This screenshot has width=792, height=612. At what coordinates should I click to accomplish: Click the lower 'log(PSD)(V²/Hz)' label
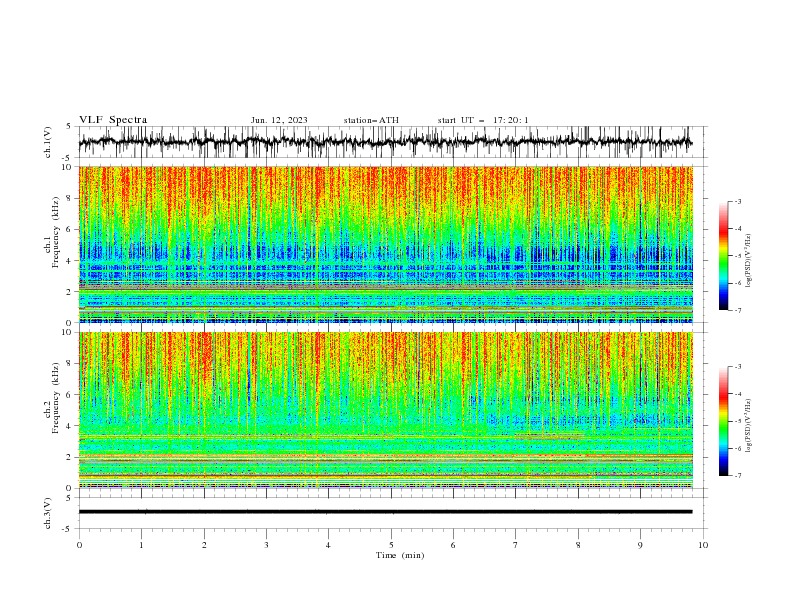[749, 425]
